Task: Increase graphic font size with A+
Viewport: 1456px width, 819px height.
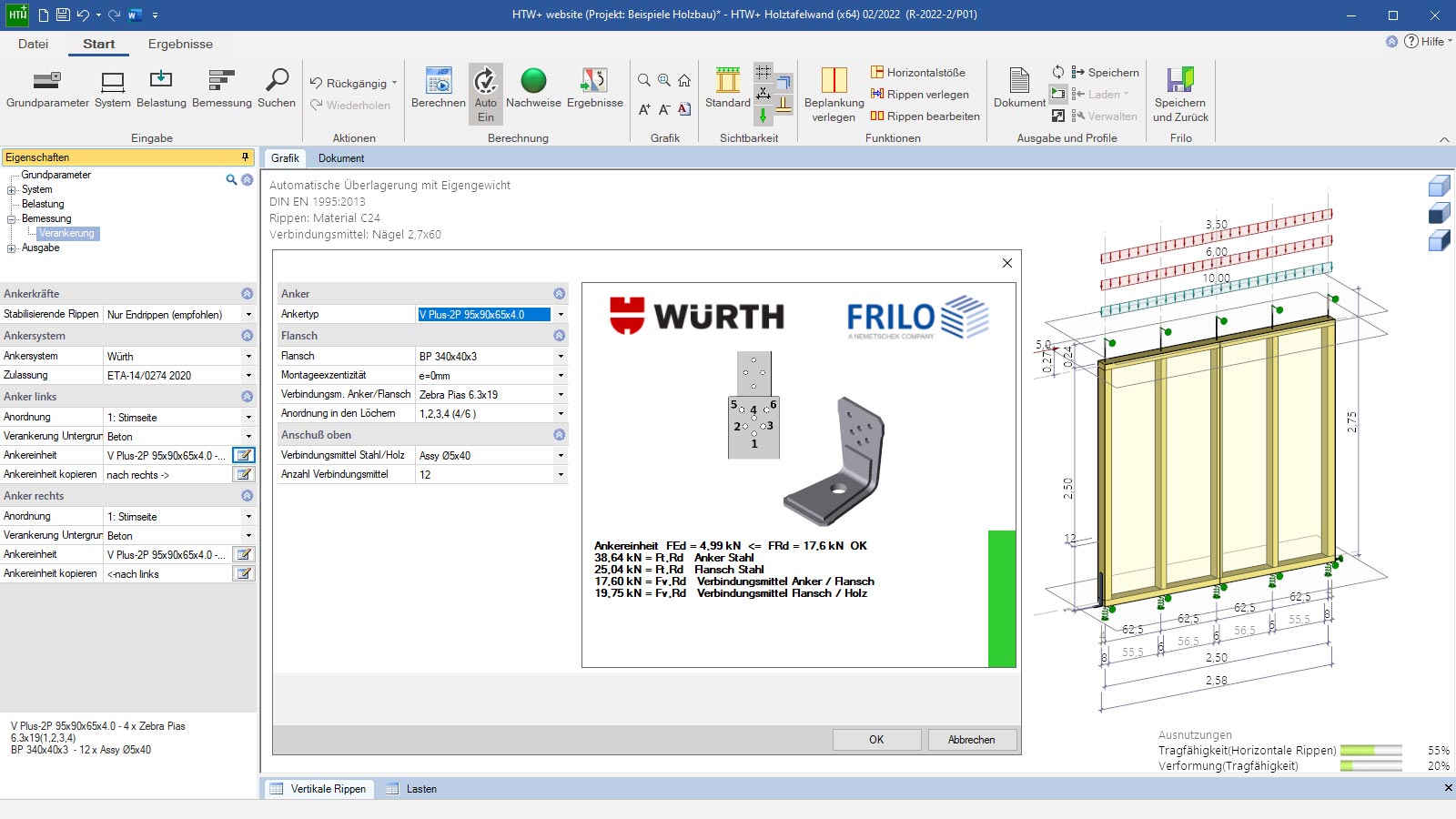Action: tap(644, 109)
